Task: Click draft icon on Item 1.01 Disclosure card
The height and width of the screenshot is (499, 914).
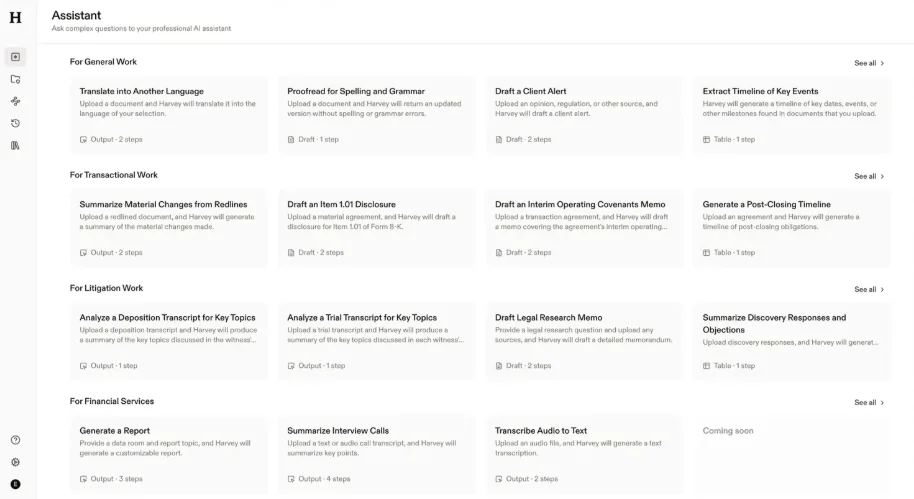Action: click(291, 253)
